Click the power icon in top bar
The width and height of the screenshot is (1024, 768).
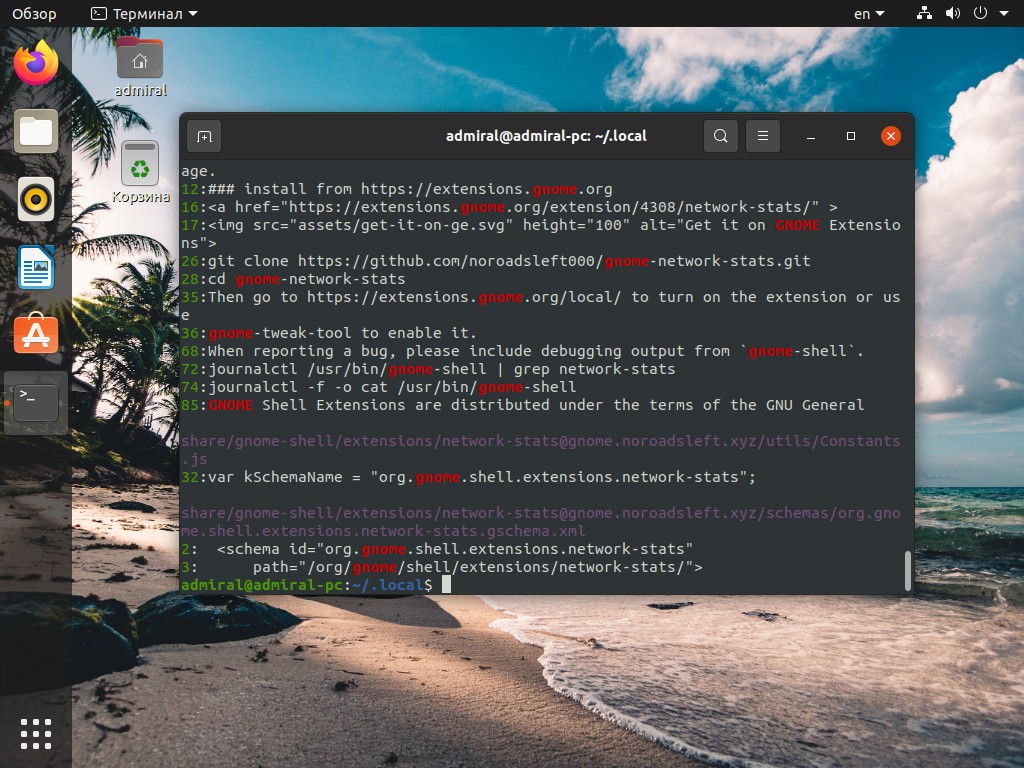tap(980, 13)
